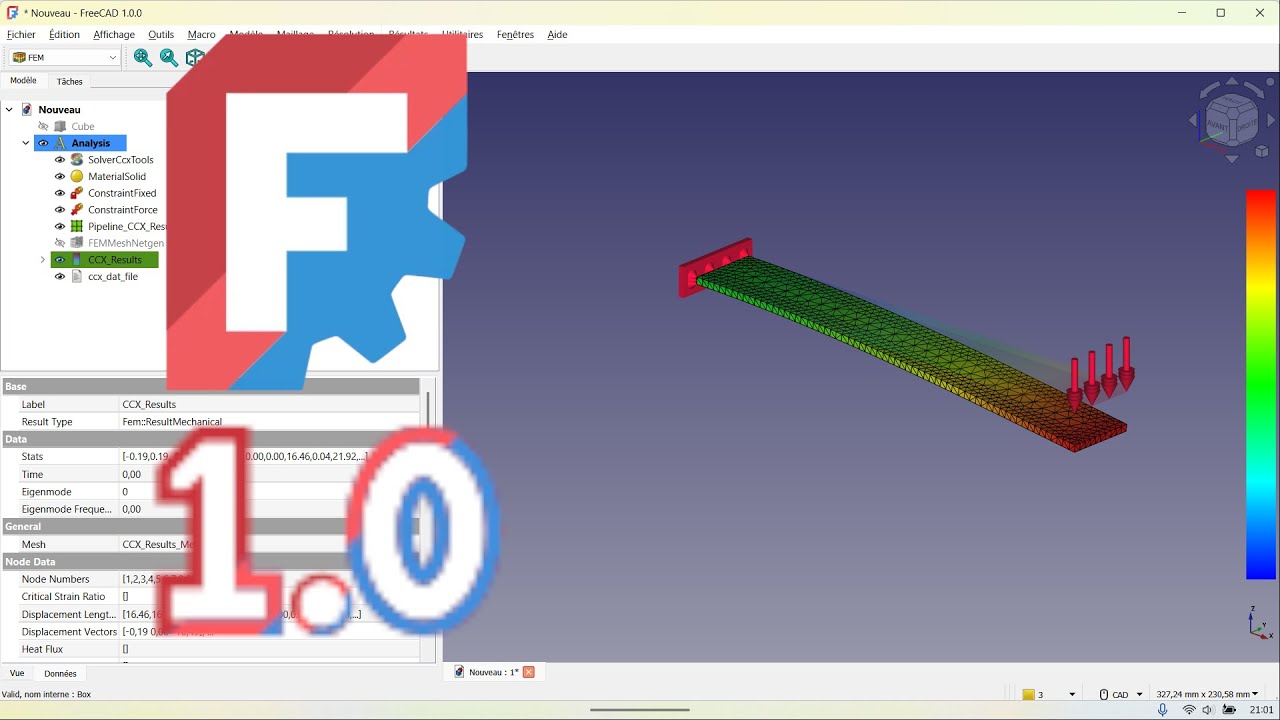Click the system clock showing 21:01
The width and height of the screenshot is (1280, 720).
pyautogui.click(x=1261, y=709)
